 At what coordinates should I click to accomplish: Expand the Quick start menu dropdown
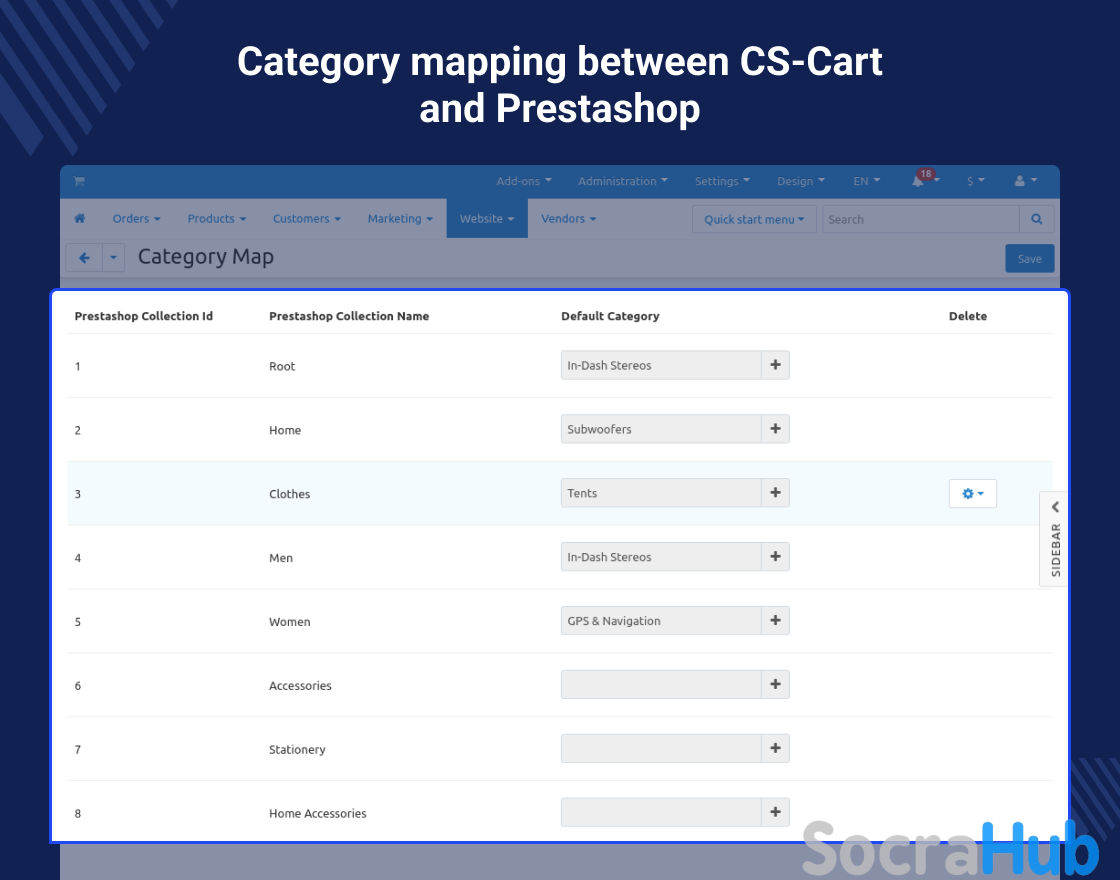754,219
